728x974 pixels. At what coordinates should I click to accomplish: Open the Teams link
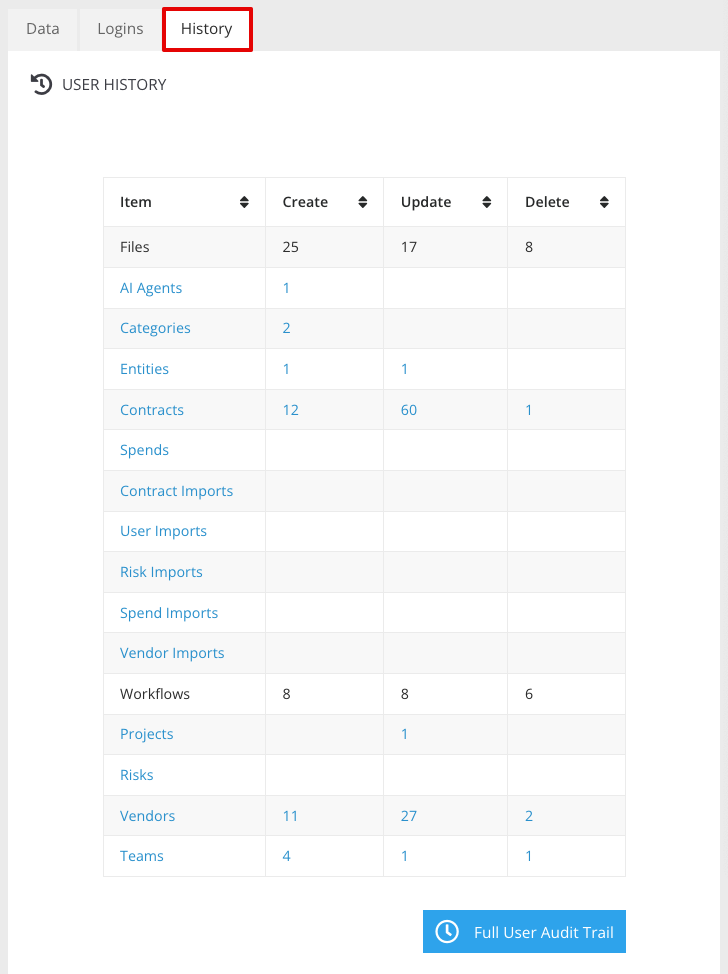pyautogui.click(x=141, y=855)
